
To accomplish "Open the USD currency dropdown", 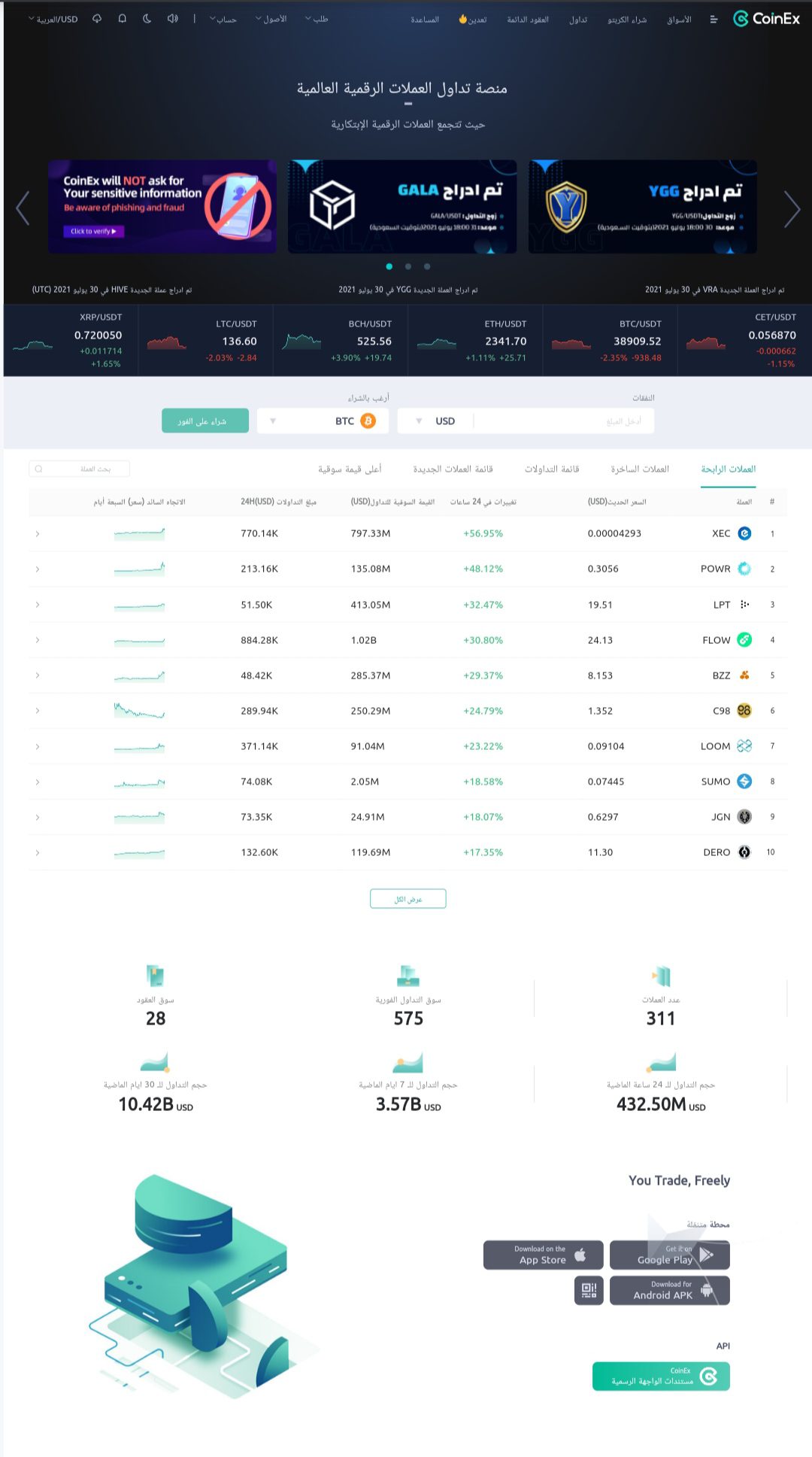I will 436,421.
